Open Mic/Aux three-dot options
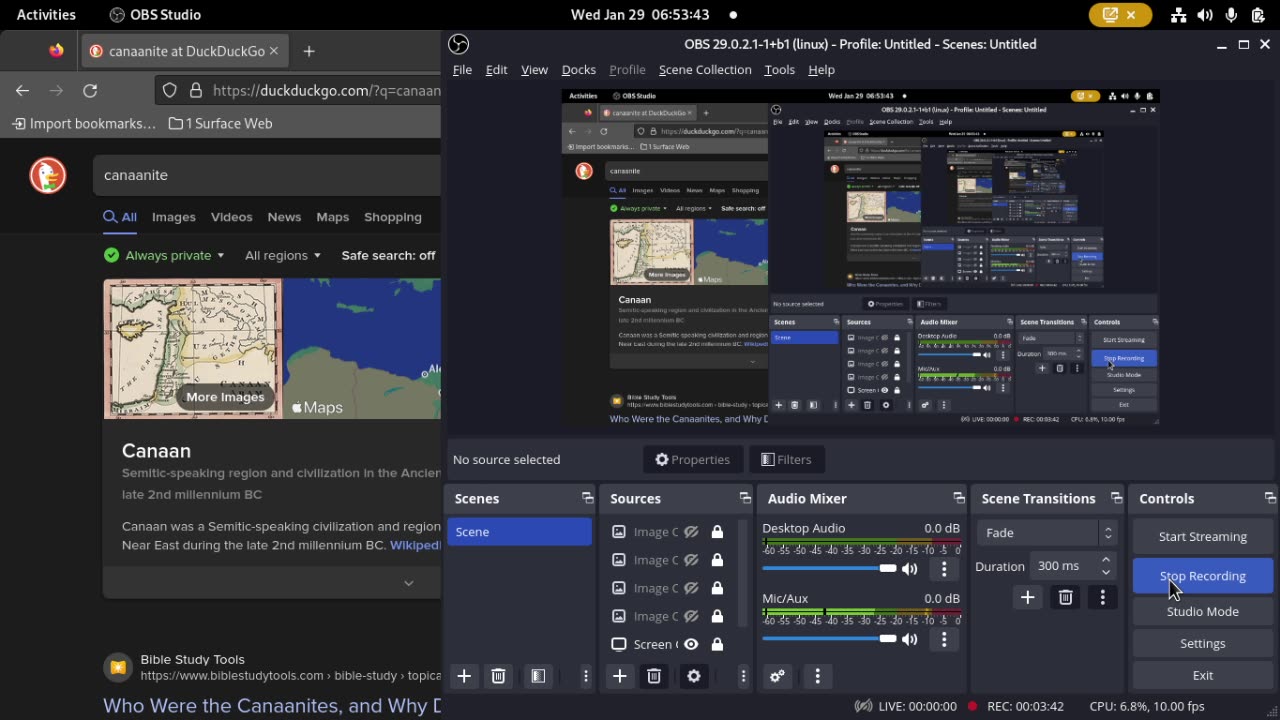Screen dimensions: 1280x720 (944, 639)
